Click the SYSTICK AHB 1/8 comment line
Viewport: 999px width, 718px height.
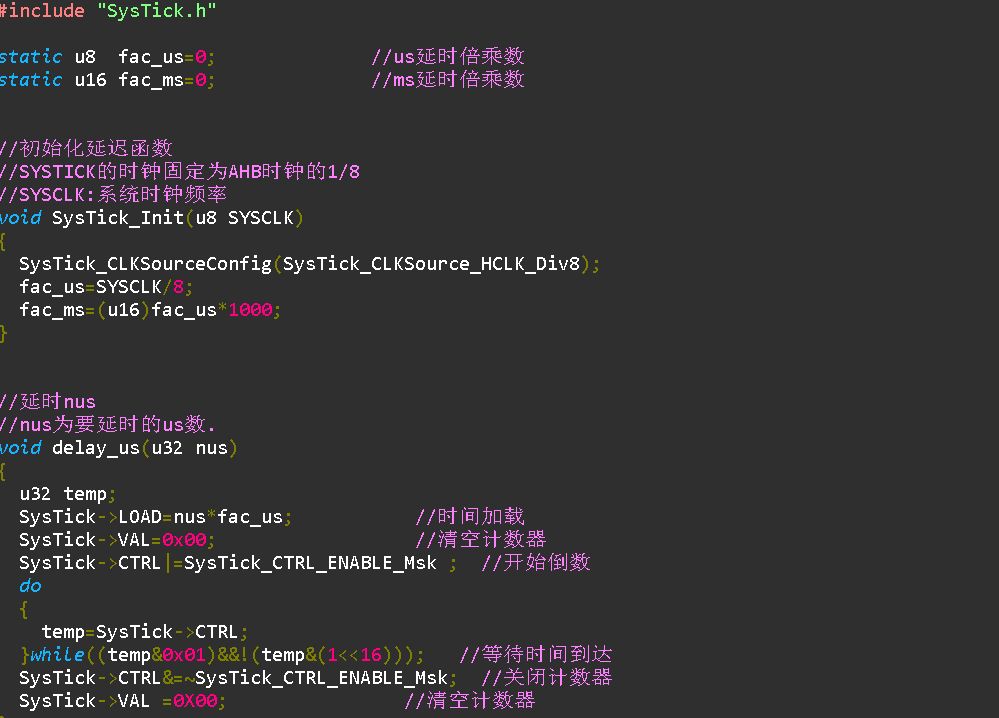[x=180, y=171]
